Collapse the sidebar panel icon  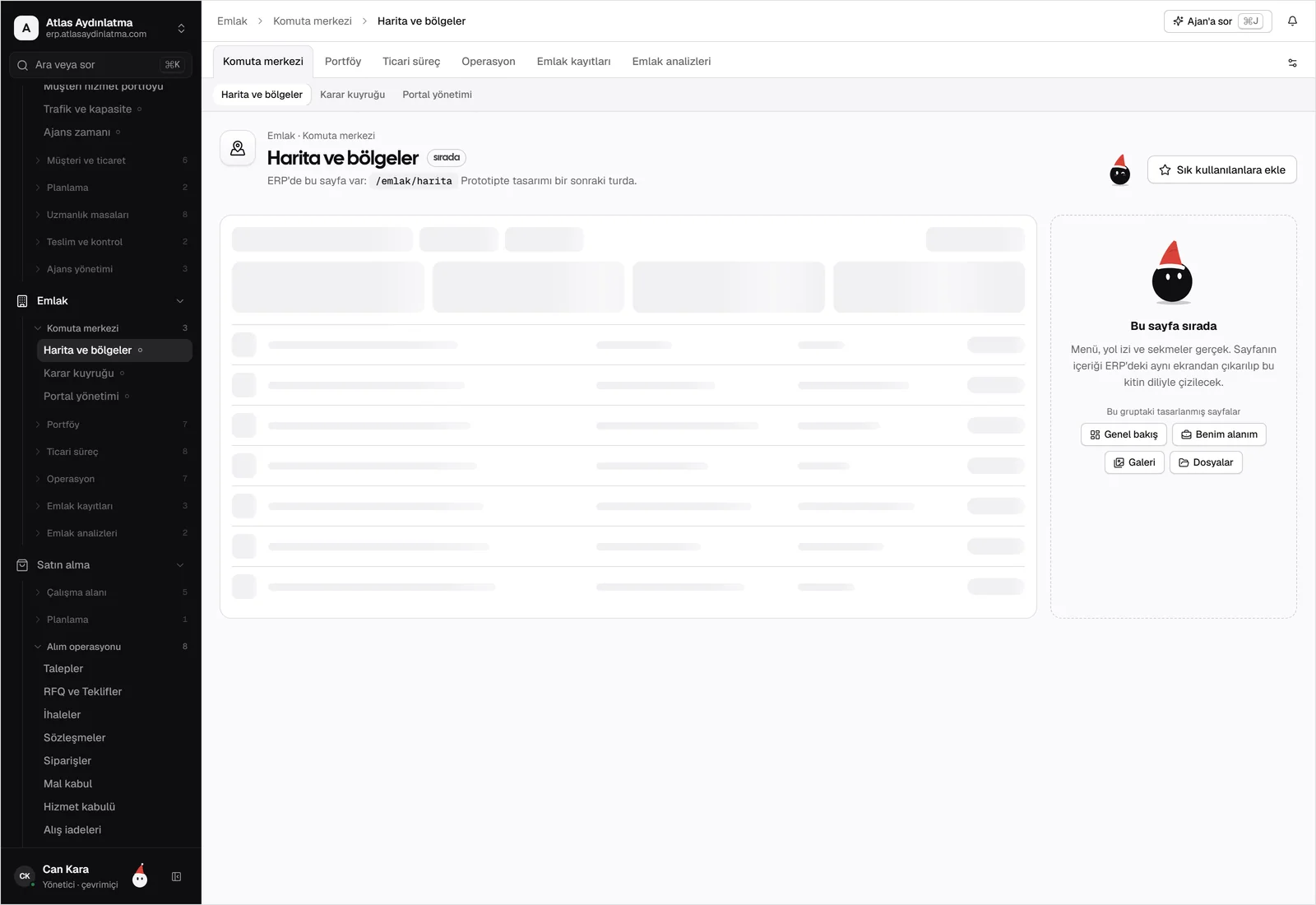pyautogui.click(x=176, y=877)
